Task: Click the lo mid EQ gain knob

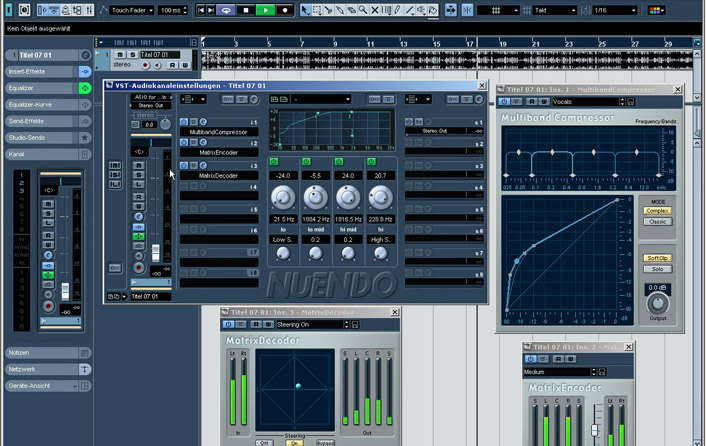Action: (x=315, y=197)
